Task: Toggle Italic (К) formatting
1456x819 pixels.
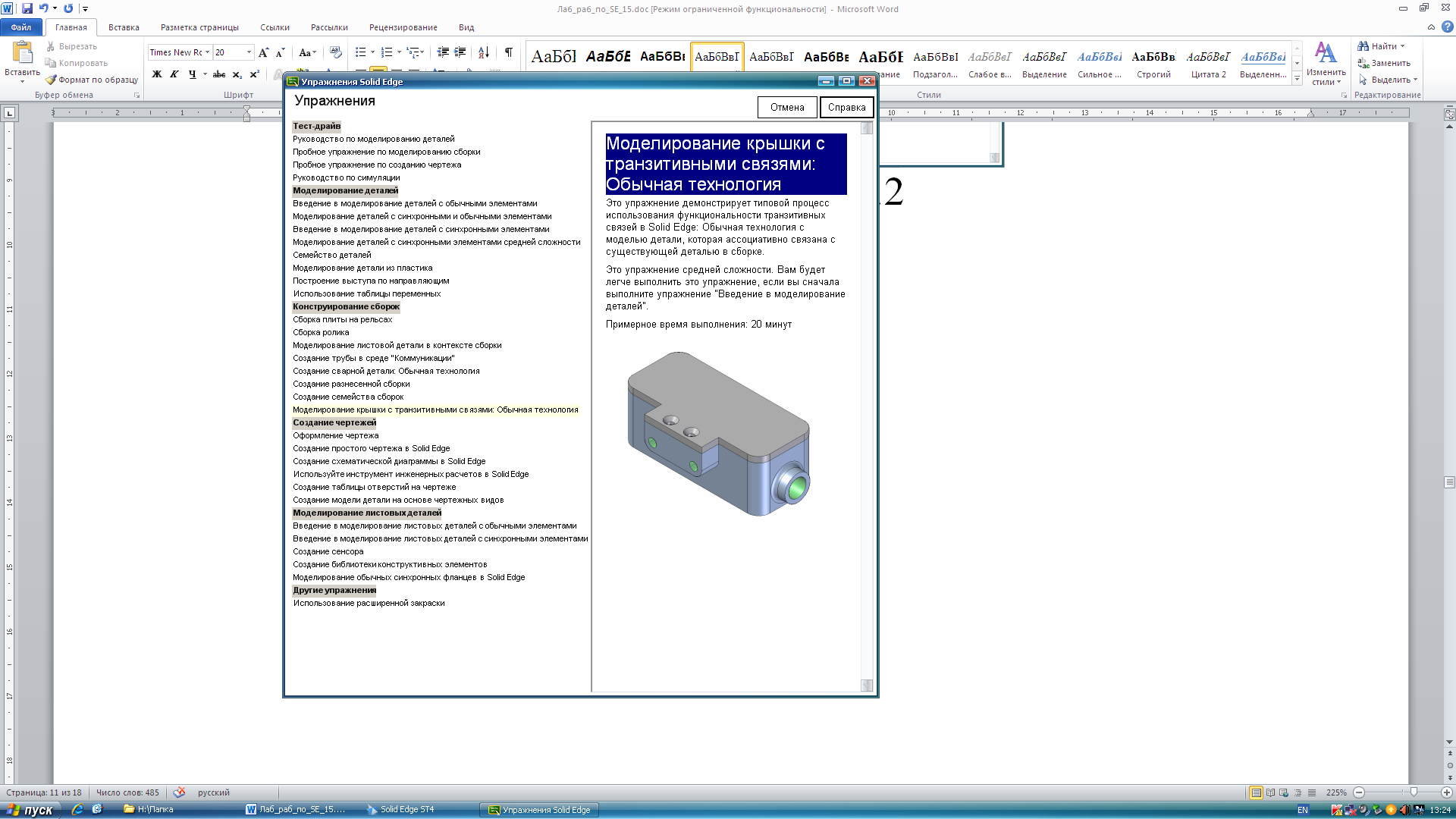Action: click(x=174, y=74)
